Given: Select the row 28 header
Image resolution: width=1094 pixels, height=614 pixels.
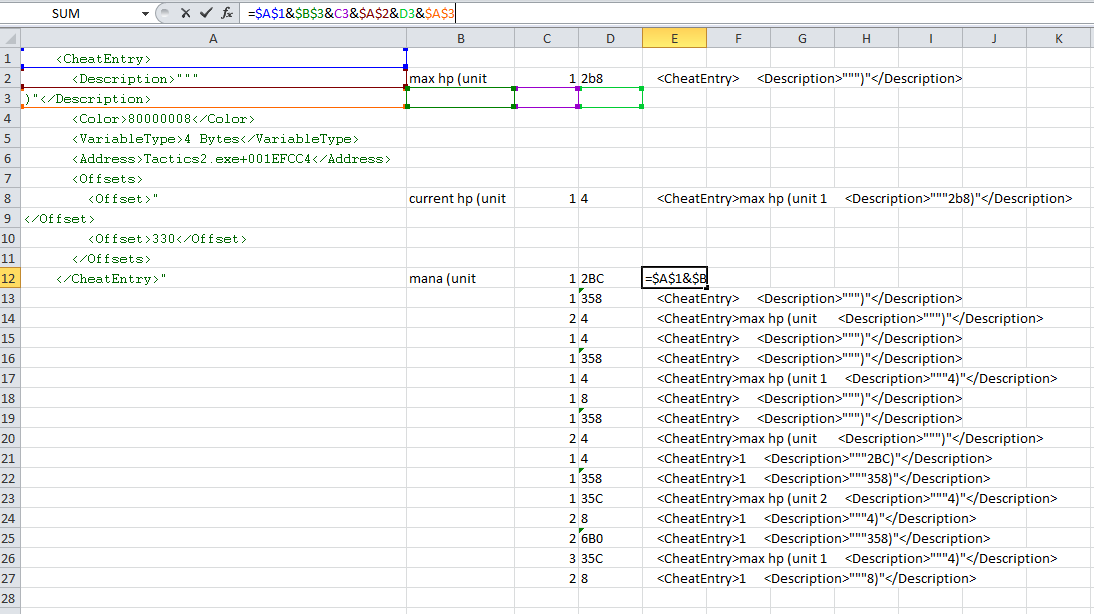Looking at the screenshot, I should [x=10, y=598].
